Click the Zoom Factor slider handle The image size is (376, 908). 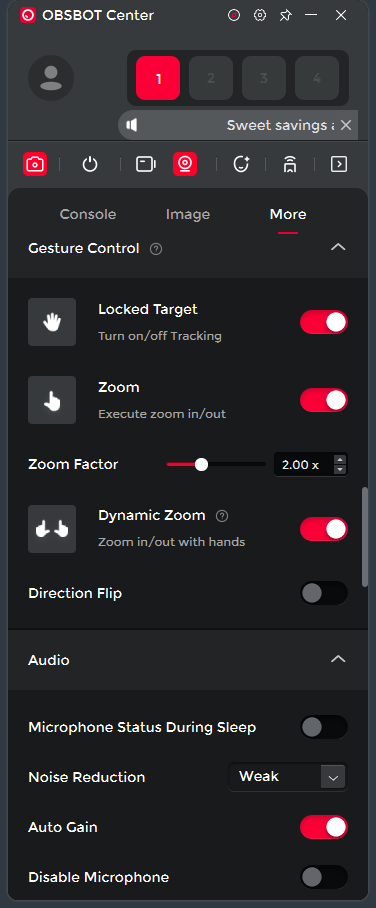201,464
